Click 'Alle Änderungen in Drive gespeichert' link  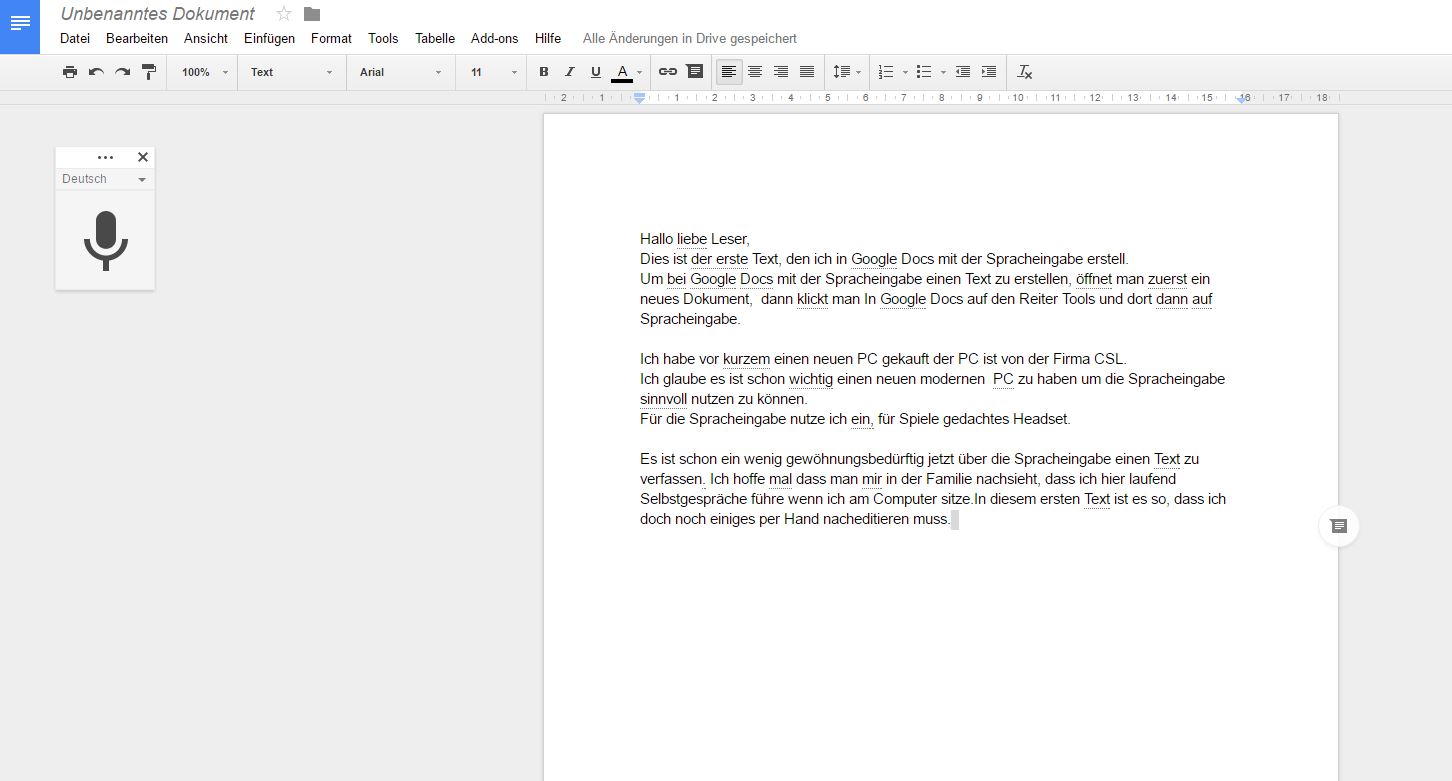pyautogui.click(x=690, y=38)
